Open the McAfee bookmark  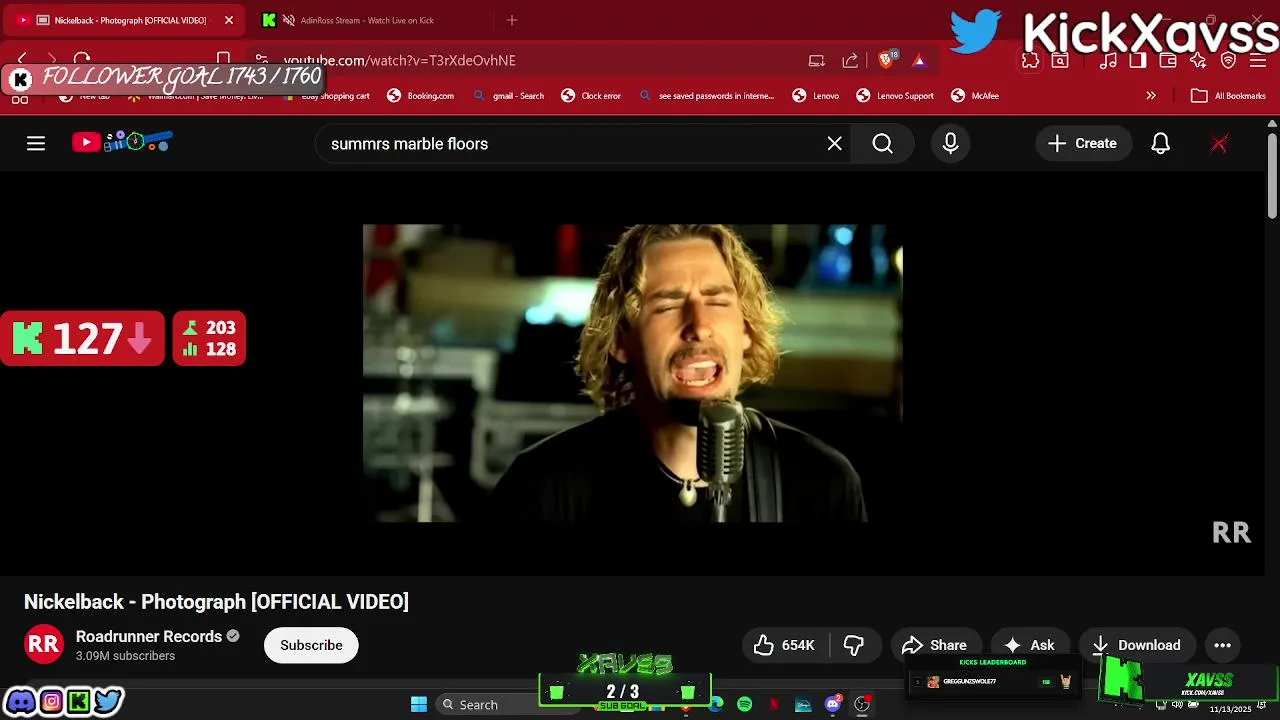975,96
